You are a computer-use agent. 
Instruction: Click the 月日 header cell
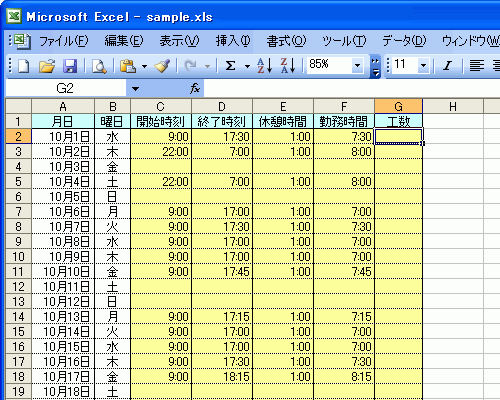(x=63, y=121)
